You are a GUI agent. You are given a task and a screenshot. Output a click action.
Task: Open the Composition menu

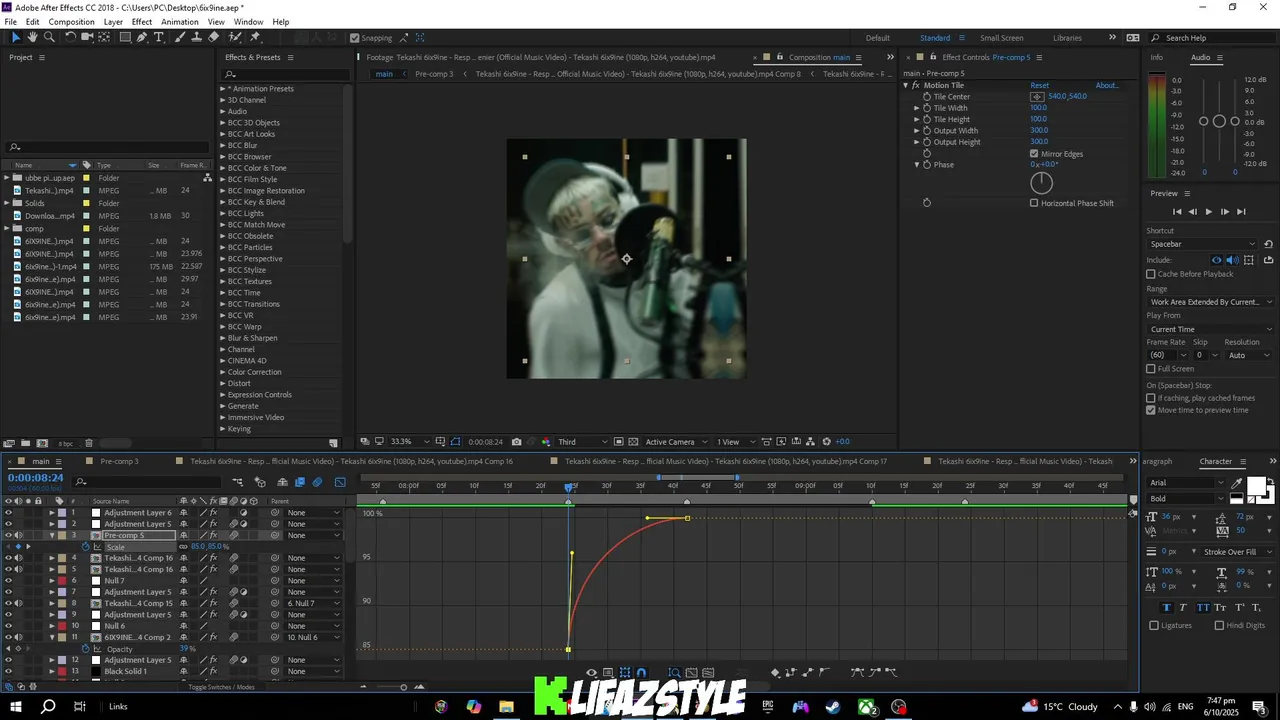71,22
